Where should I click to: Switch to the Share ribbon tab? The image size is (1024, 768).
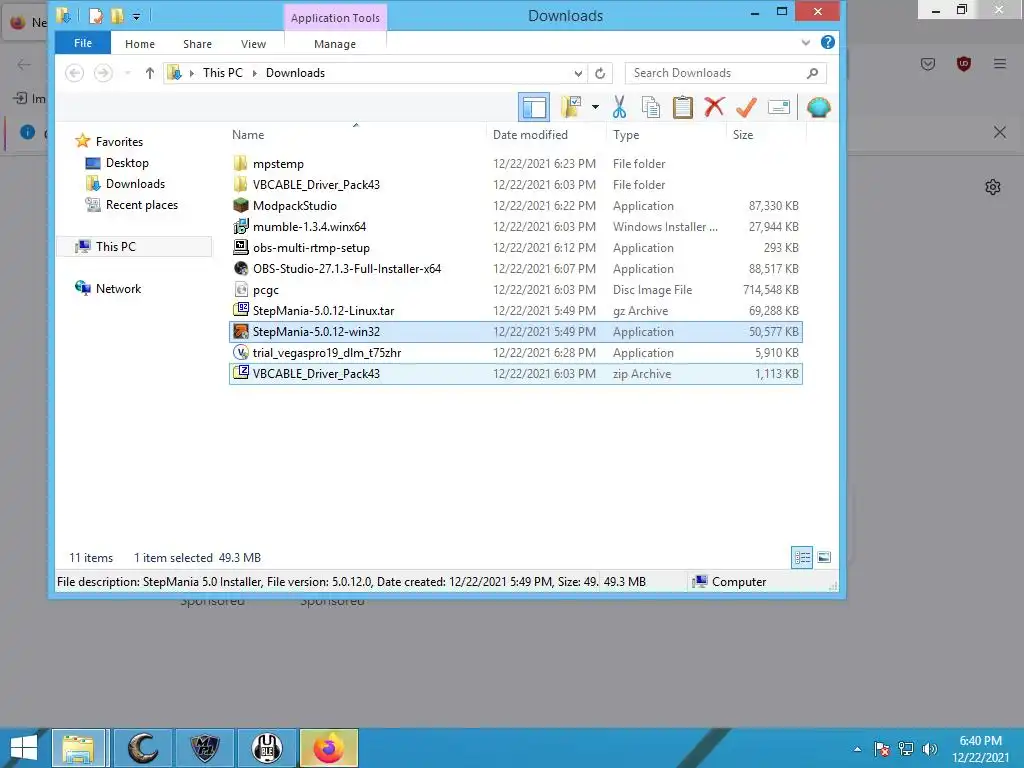point(197,44)
